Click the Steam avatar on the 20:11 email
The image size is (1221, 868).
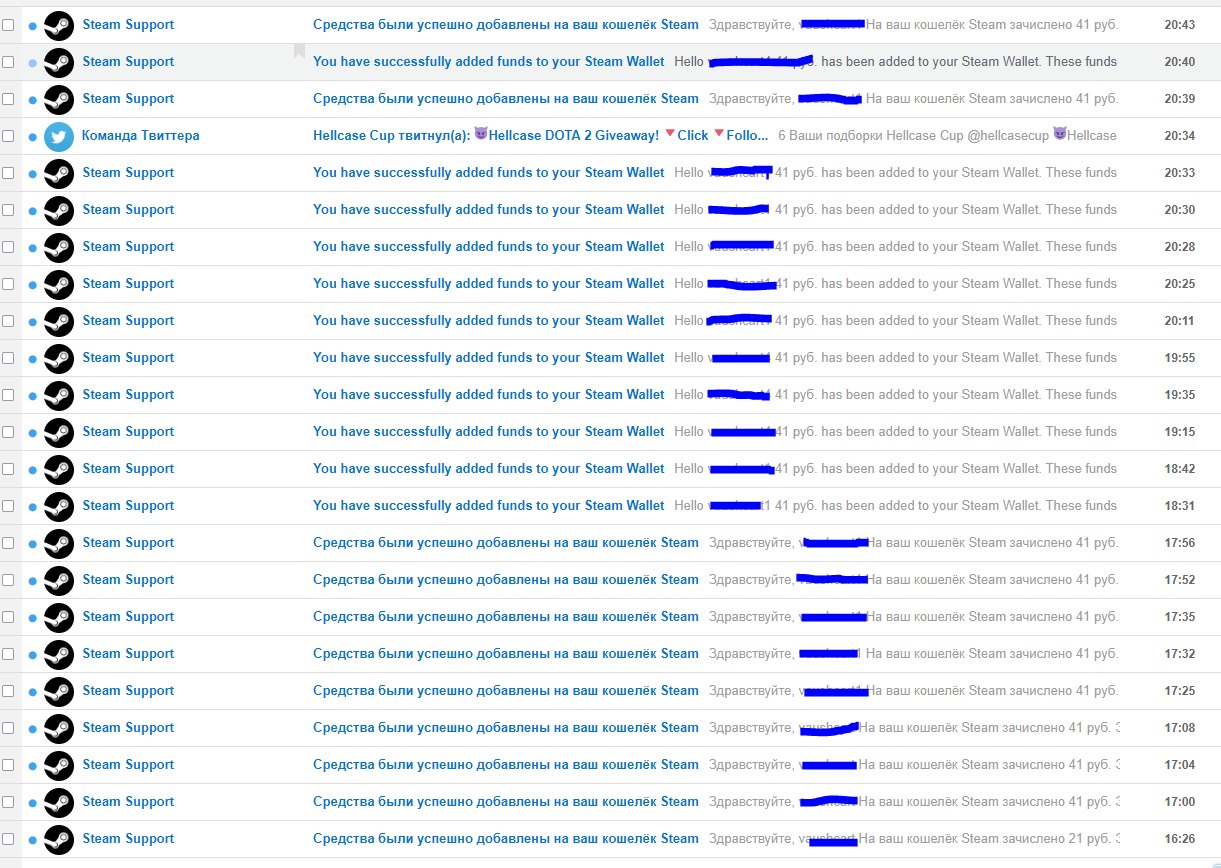[59, 321]
